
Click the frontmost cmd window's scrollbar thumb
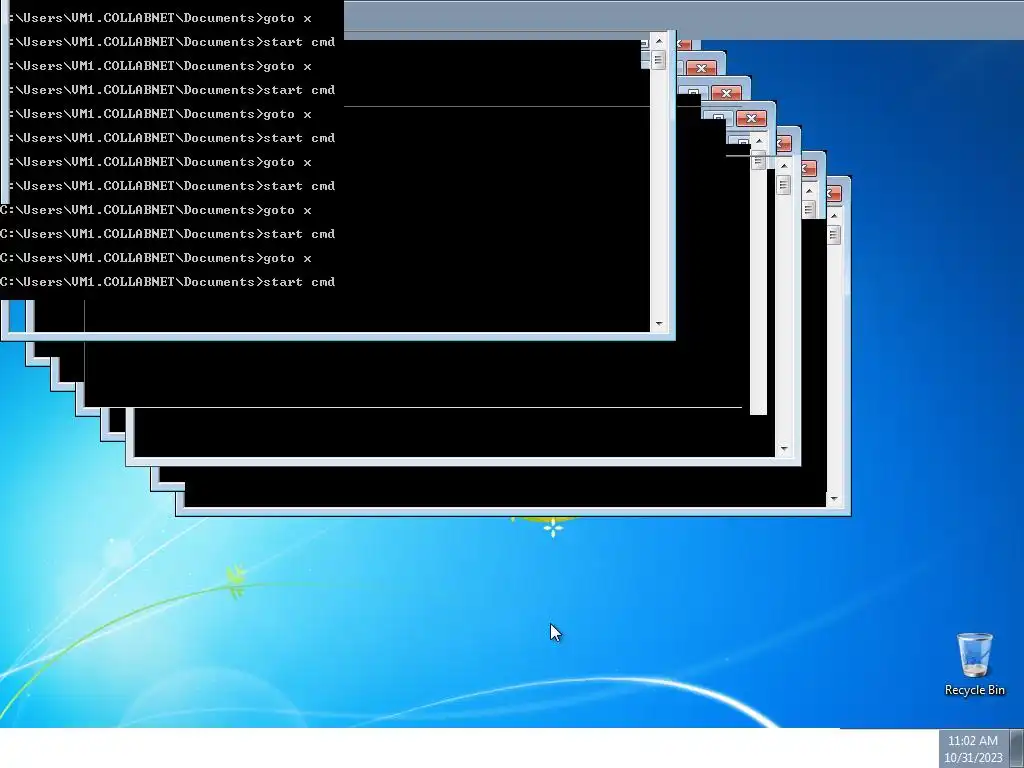click(658, 60)
